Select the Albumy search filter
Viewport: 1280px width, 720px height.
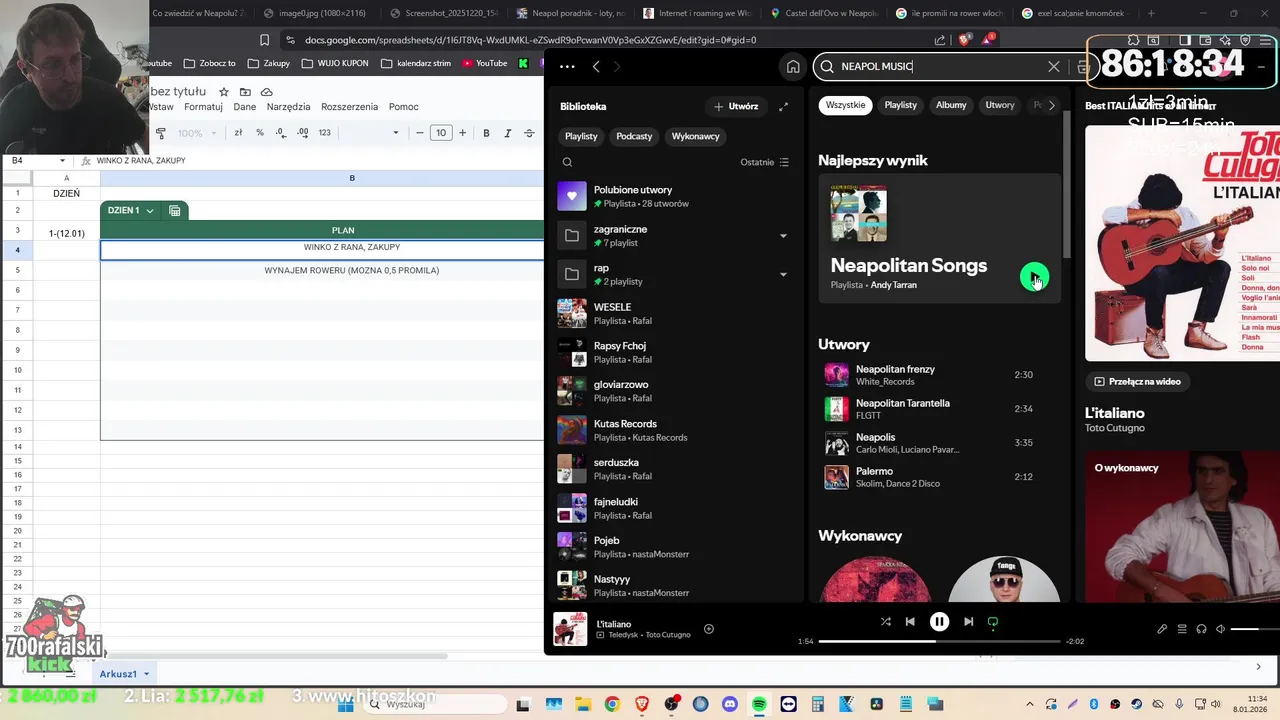tap(951, 105)
